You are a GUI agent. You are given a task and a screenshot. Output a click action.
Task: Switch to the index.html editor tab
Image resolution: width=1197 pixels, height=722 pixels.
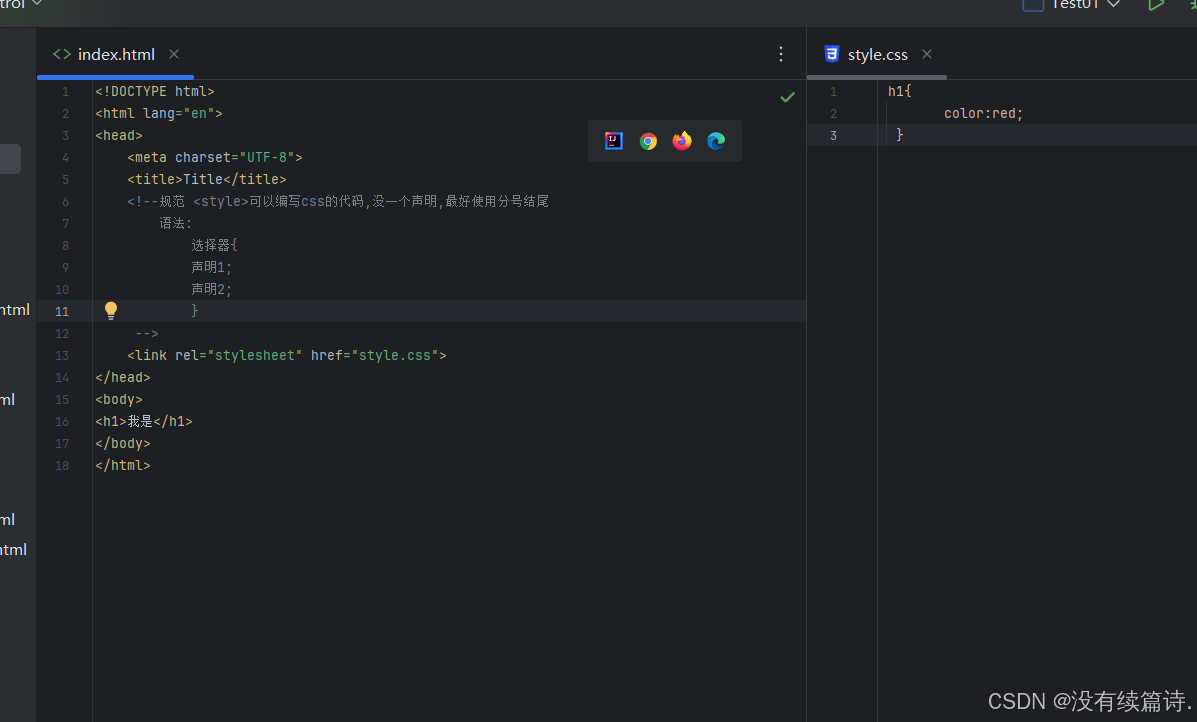pos(116,54)
